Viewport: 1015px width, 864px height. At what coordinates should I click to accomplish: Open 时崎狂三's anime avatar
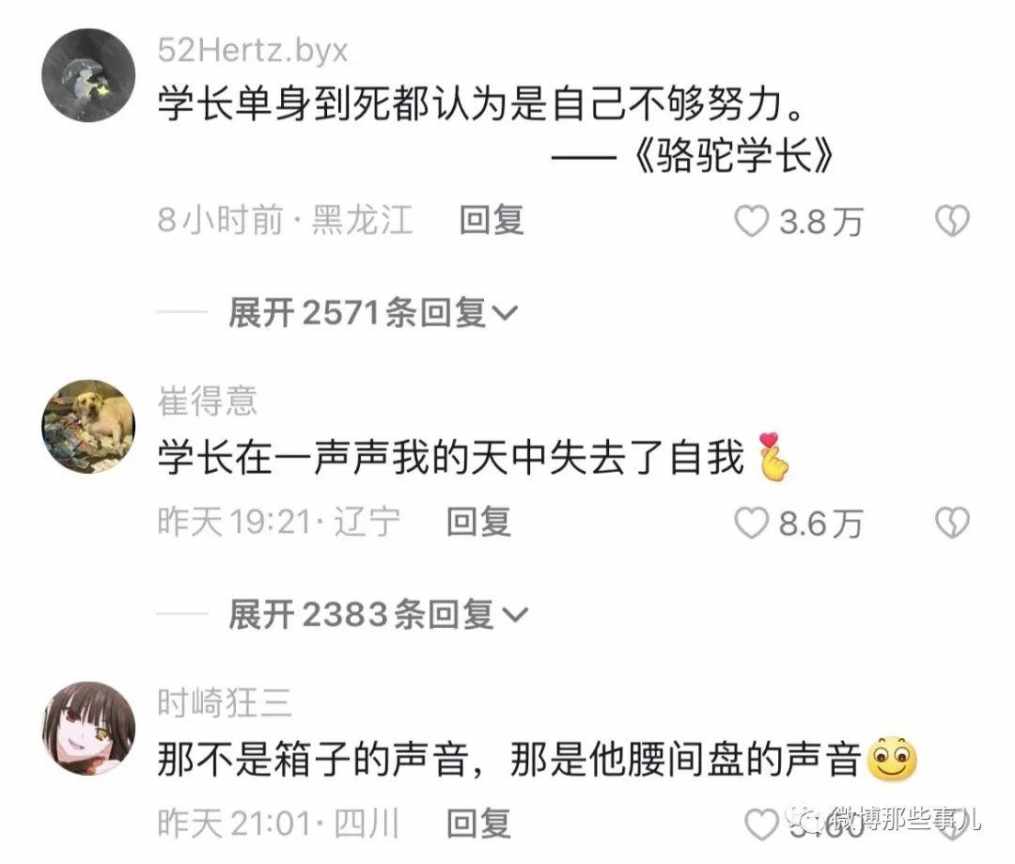coord(89,728)
